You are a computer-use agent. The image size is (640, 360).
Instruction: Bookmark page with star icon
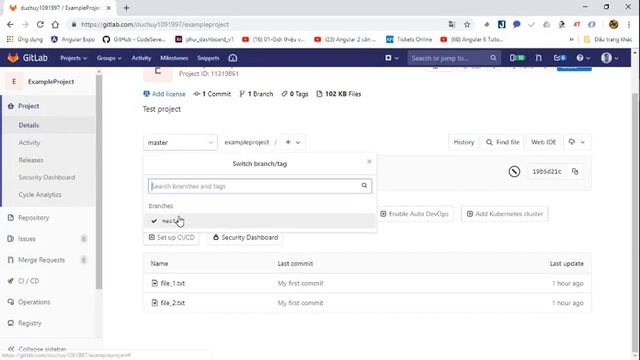coord(467,24)
